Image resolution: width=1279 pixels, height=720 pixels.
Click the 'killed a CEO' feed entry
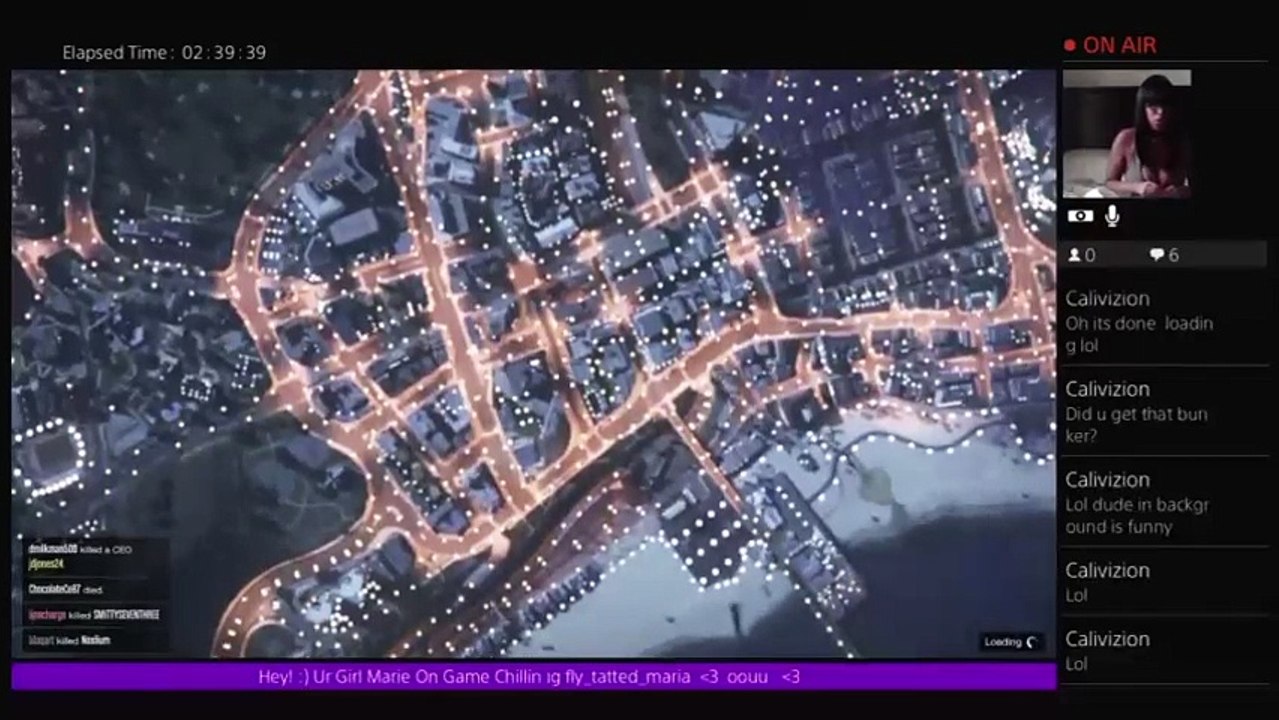tap(80, 549)
